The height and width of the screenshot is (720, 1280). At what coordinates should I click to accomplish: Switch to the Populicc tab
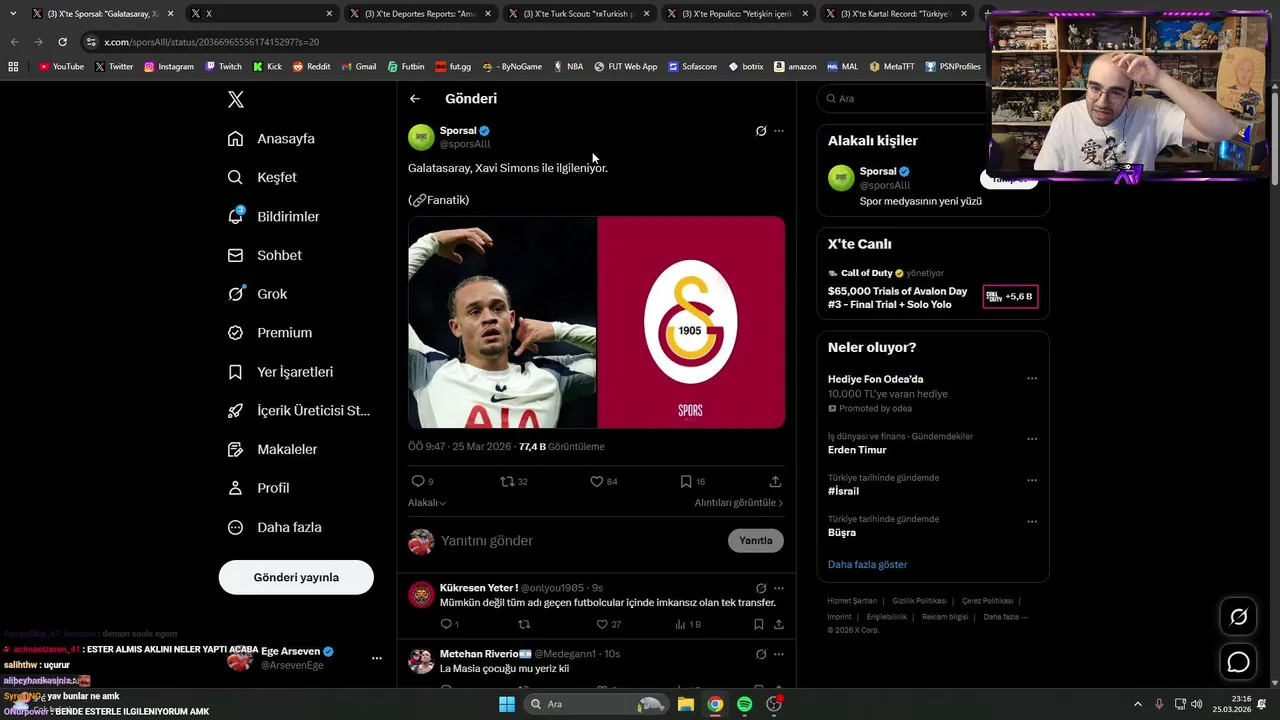739,14
